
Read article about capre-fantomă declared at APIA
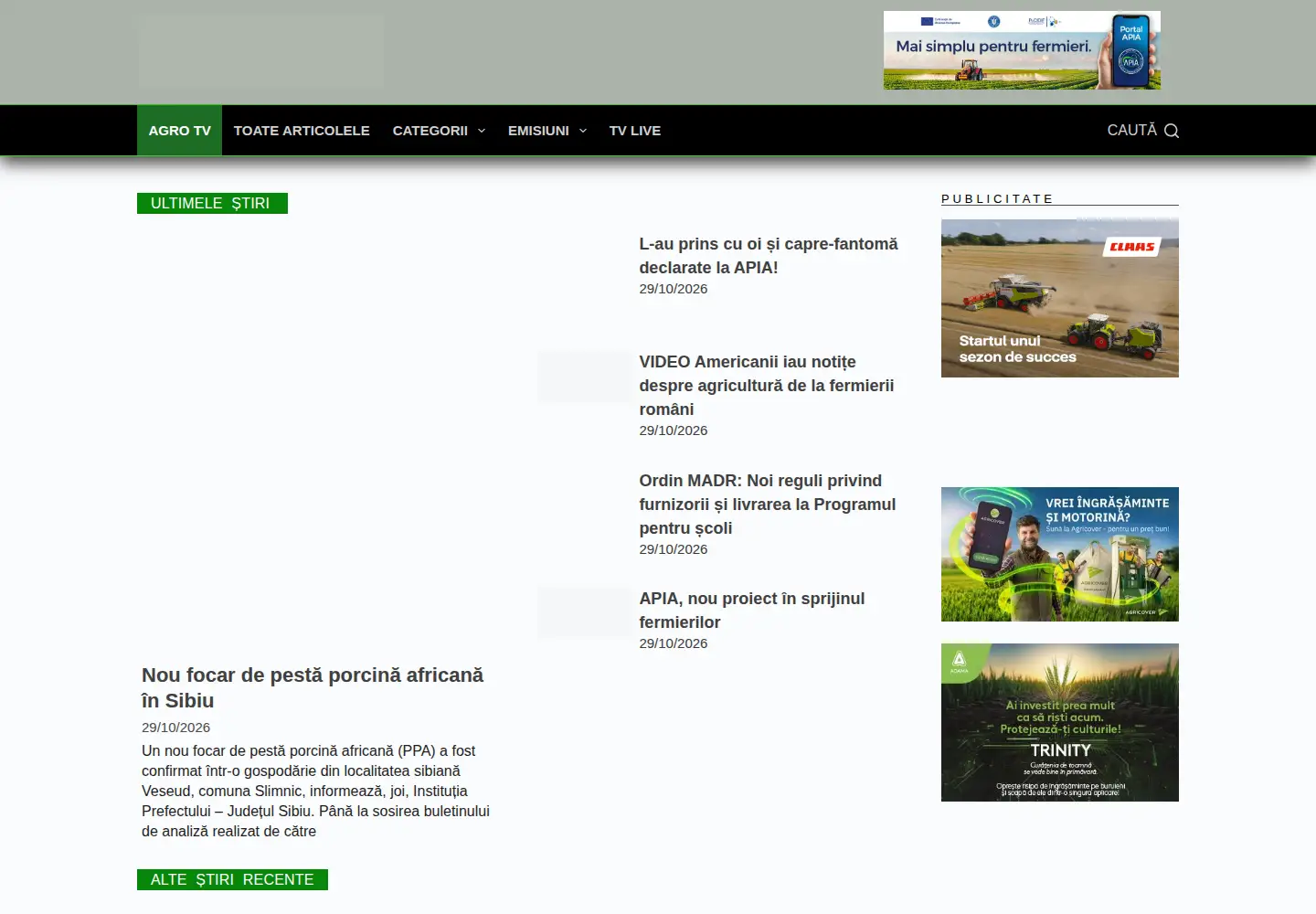coord(769,256)
